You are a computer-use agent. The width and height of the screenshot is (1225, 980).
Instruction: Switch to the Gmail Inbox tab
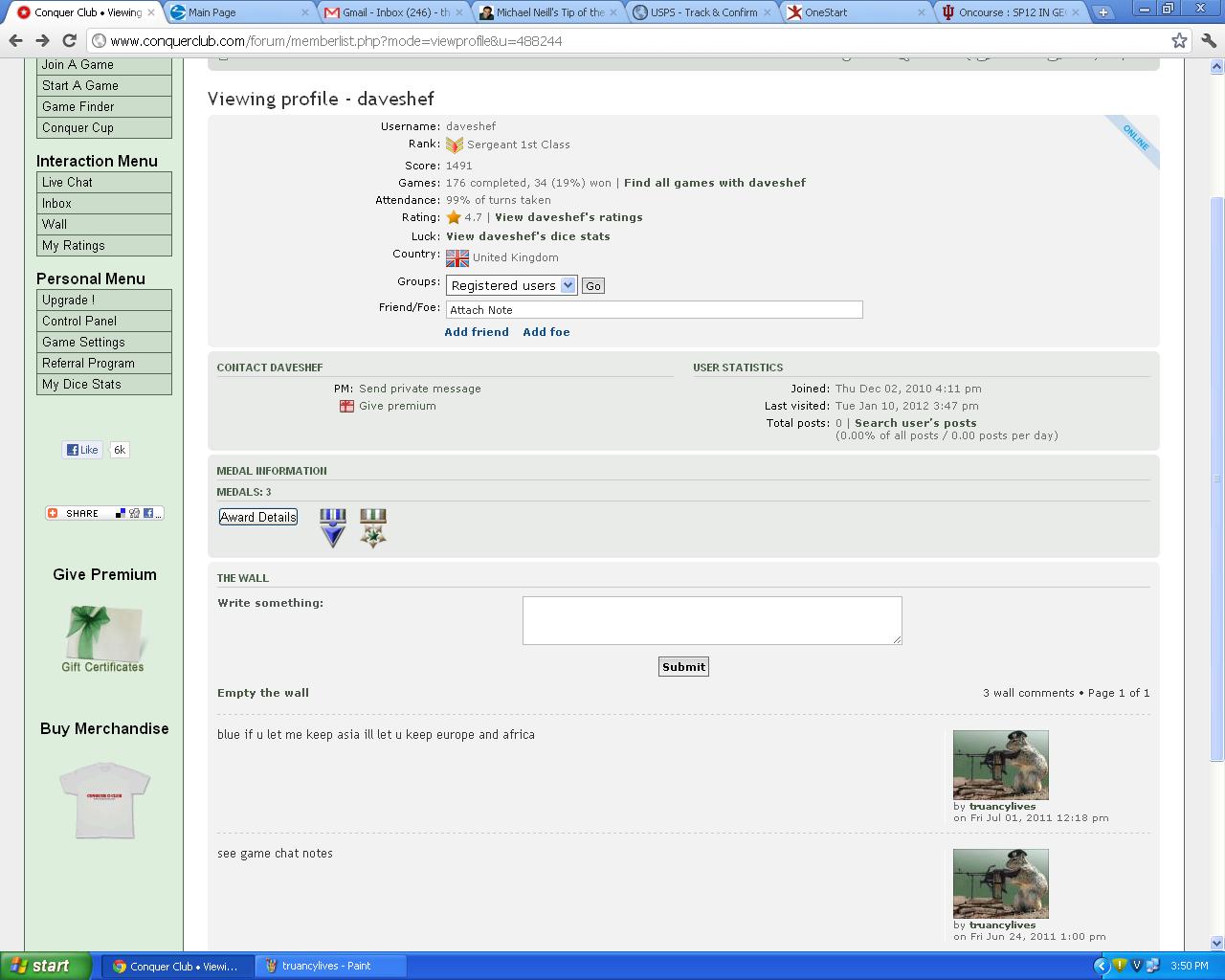pos(392,12)
